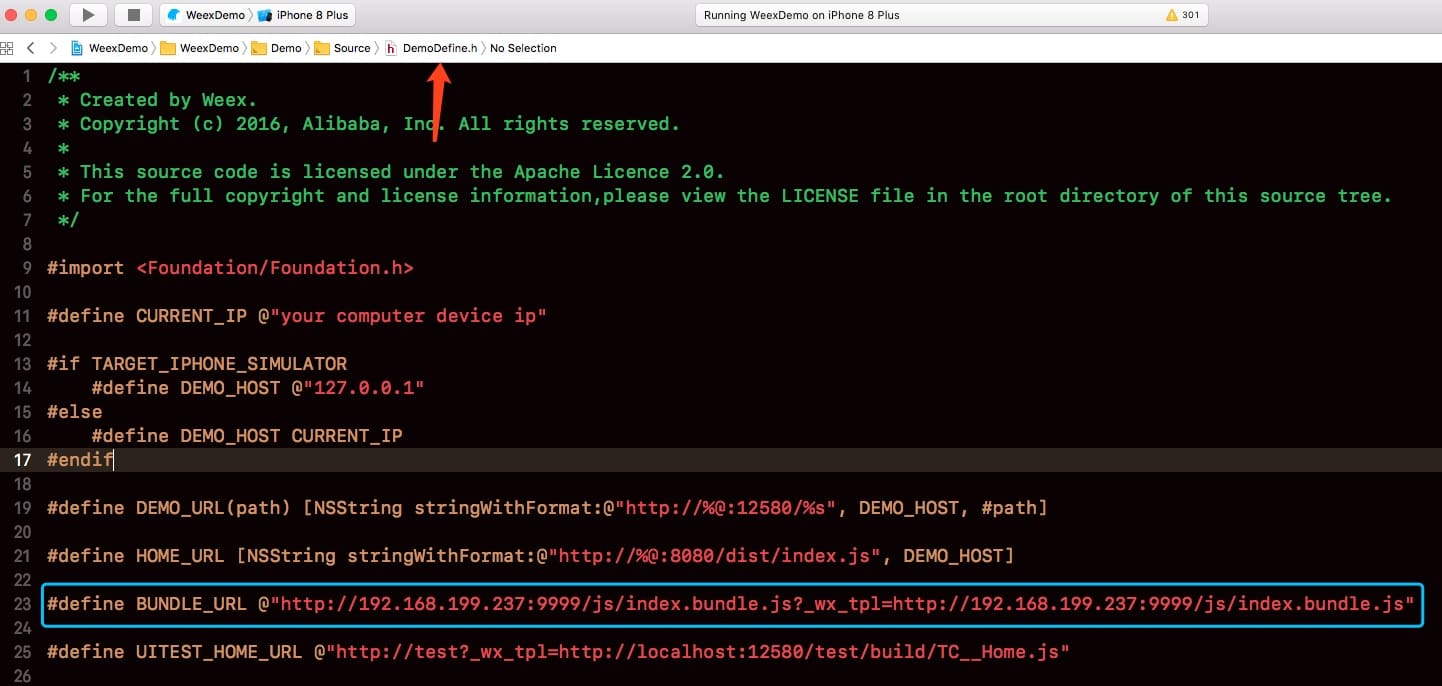Go back to previous file

pyautogui.click(x=31, y=48)
